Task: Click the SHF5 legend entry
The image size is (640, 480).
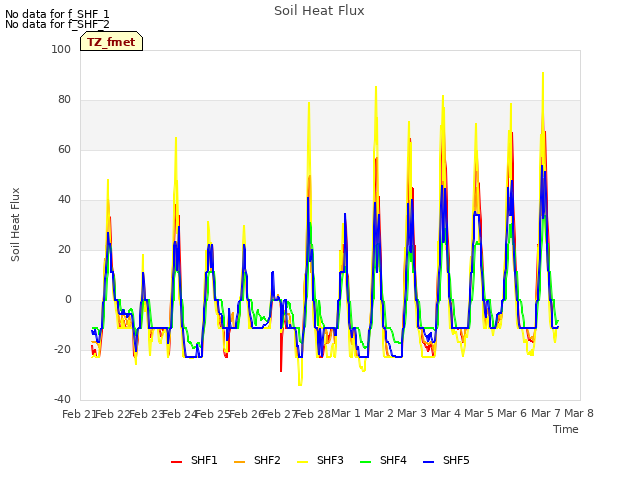Action: click(x=446, y=460)
